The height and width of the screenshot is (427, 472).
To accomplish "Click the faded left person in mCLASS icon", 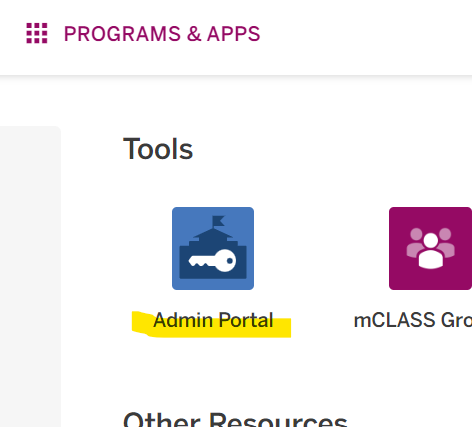I will pyautogui.click(x=415, y=242).
